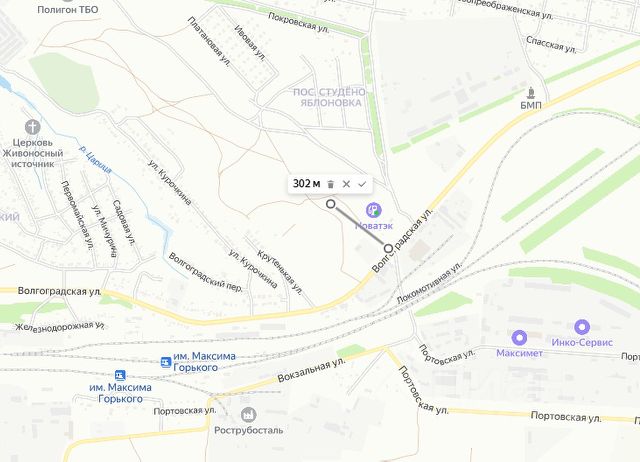
Task: Click the Церковь Живоносный источник church icon
Action: click(x=33, y=127)
